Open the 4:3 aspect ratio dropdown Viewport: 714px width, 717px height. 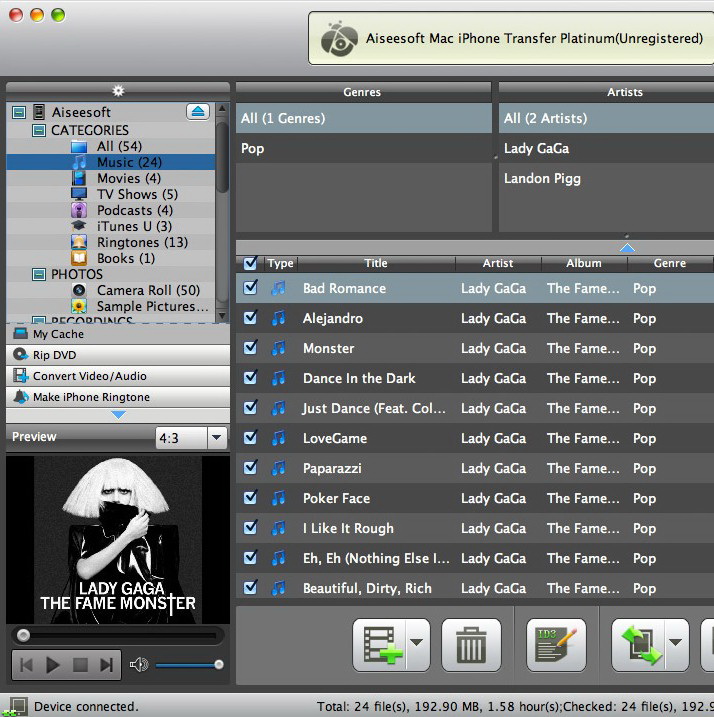[x=217, y=438]
